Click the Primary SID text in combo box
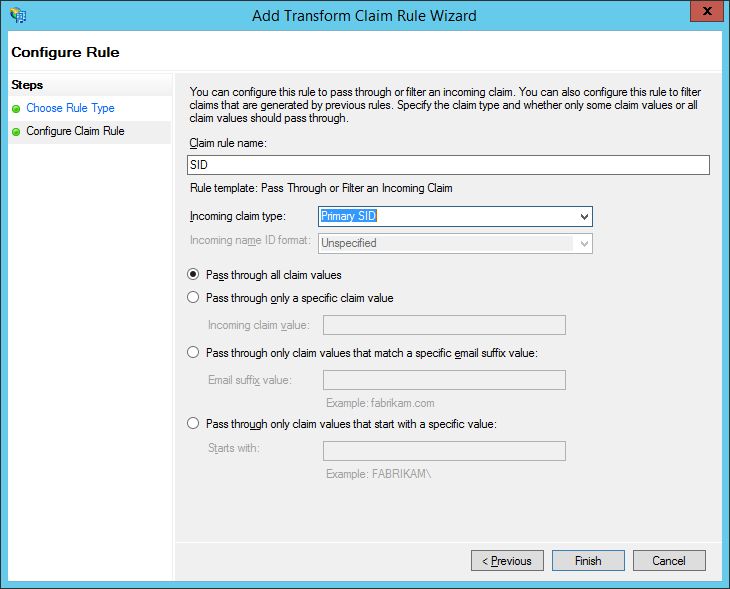Image resolution: width=730 pixels, height=589 pixels. 349,217
